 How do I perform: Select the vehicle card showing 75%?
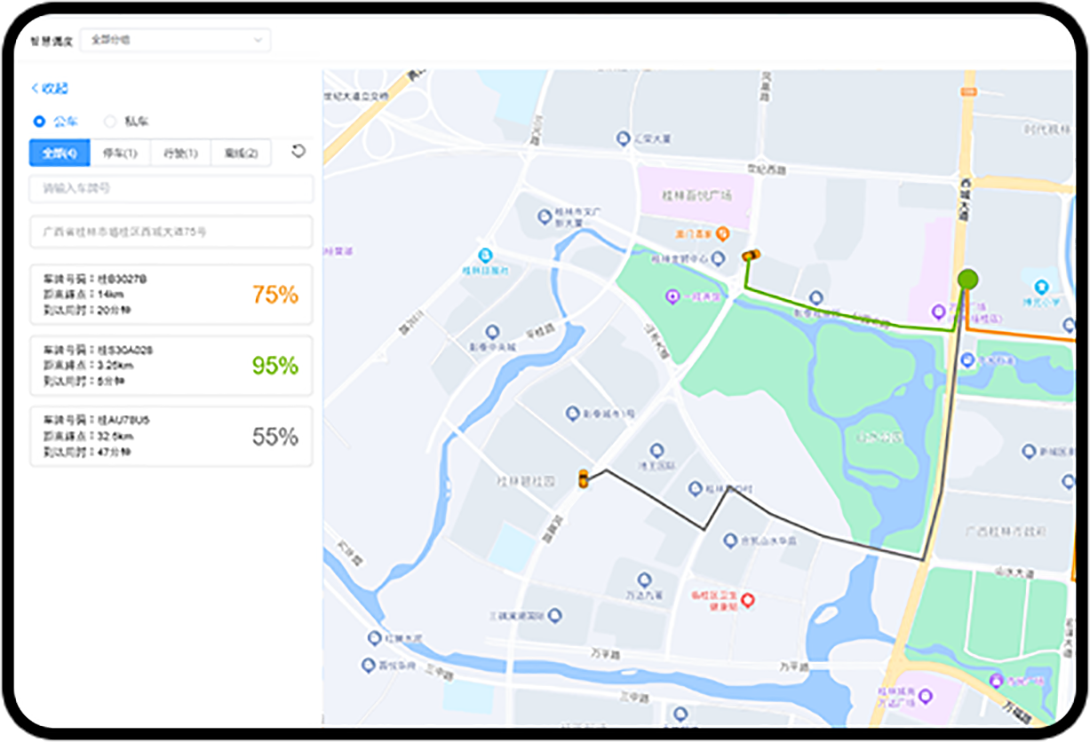pyautogui.click(x=171, y=294)
